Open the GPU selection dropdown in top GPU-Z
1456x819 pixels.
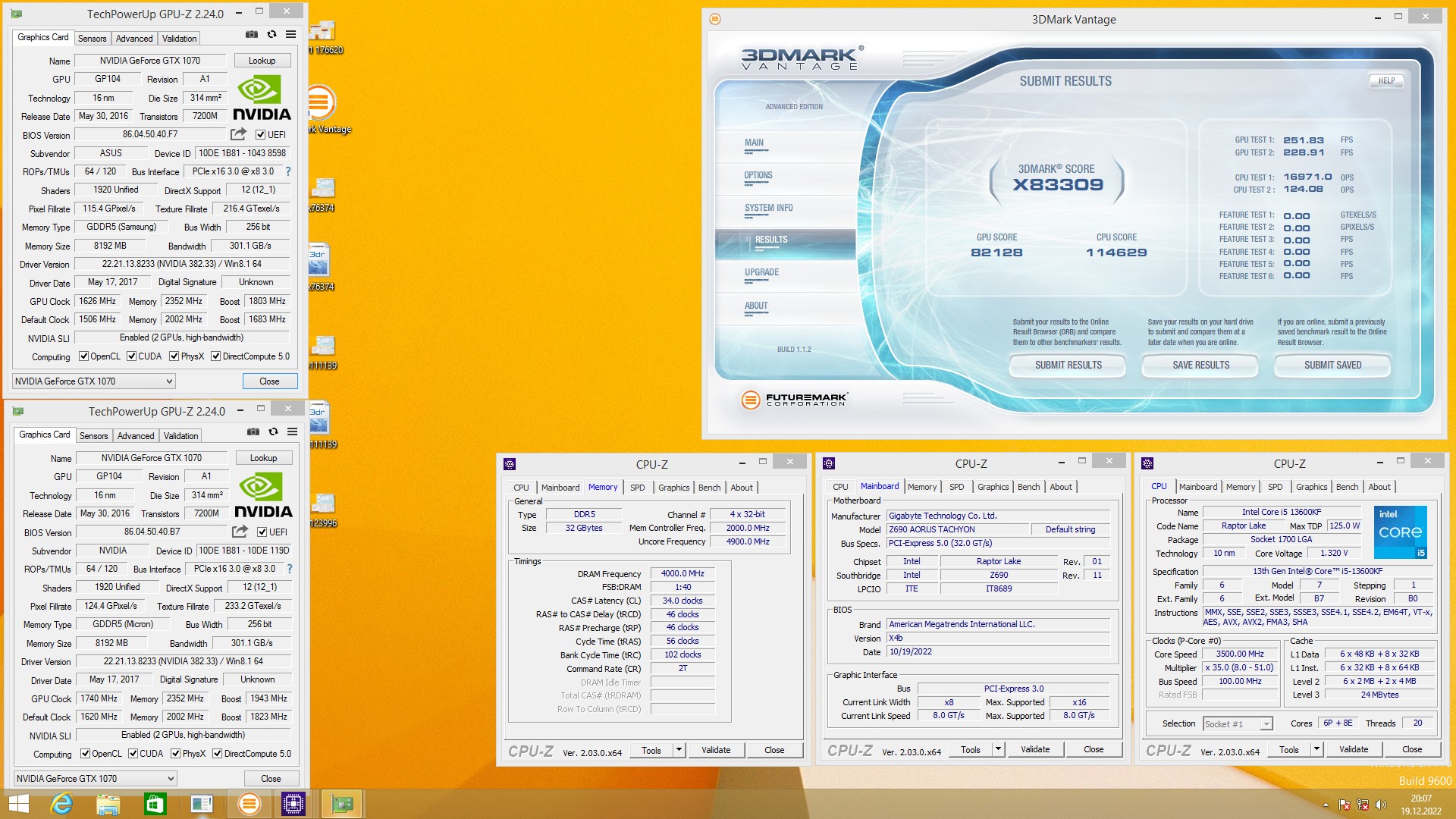(94, 381)
